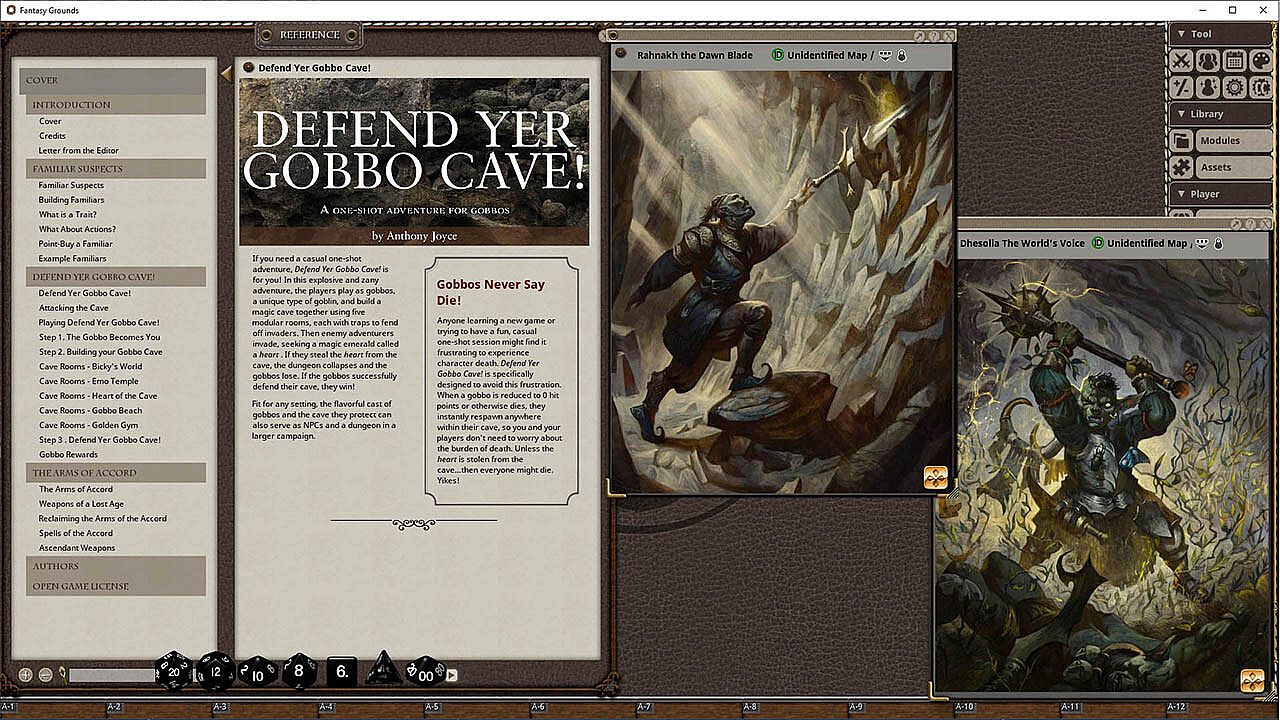The width and height of the screenshot is (1280, 720).
Task: Collapse the Defend Yer Gobbo Cave! chapter heading
Action: point(116,277)
